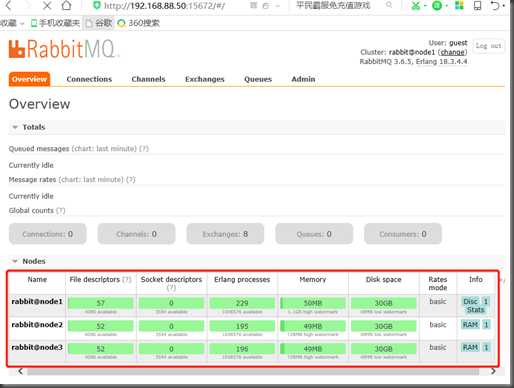514x388 pixels.
Task: Click the Rates mode basic for node1
Action: 438,302
